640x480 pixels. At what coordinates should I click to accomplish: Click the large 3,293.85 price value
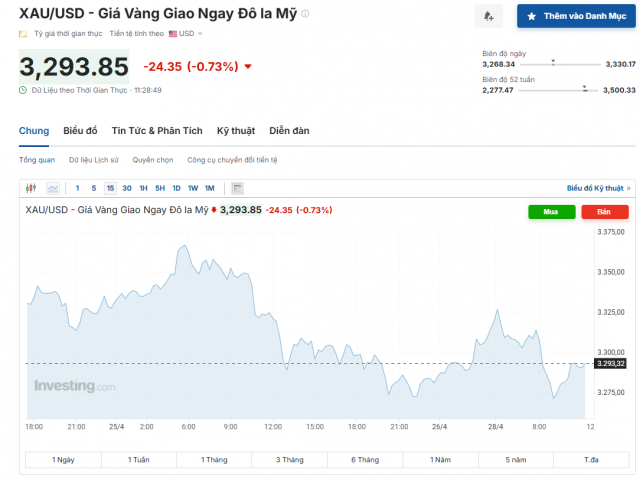74,67
